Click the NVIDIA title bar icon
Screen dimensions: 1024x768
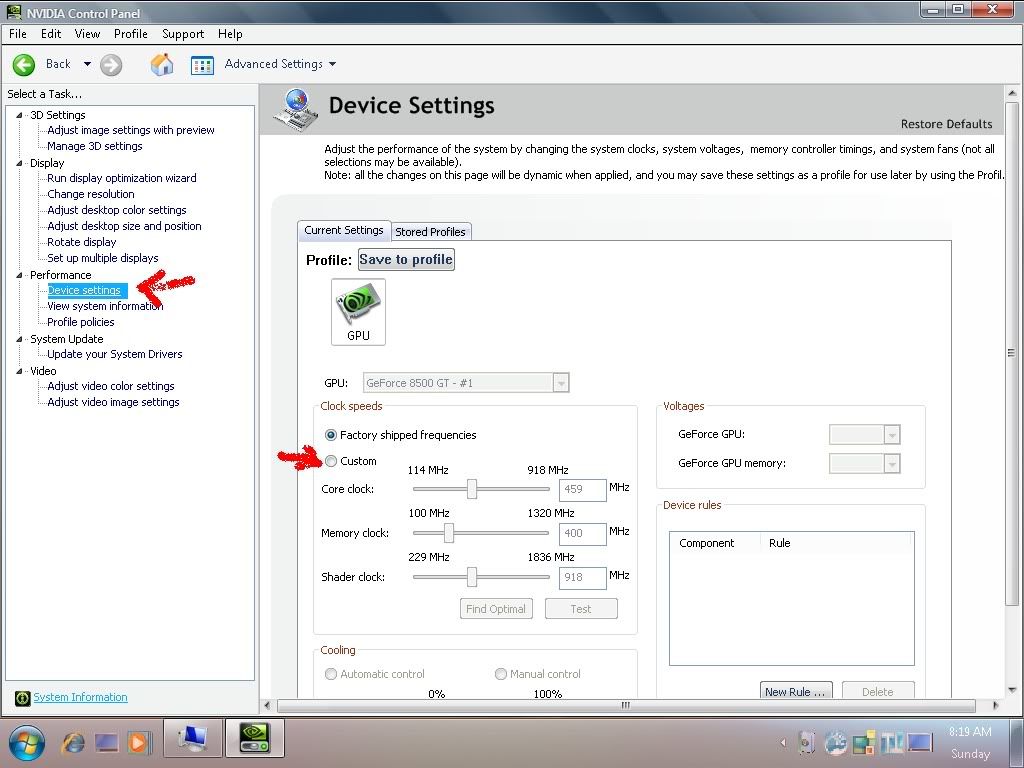tap(14, 12)
